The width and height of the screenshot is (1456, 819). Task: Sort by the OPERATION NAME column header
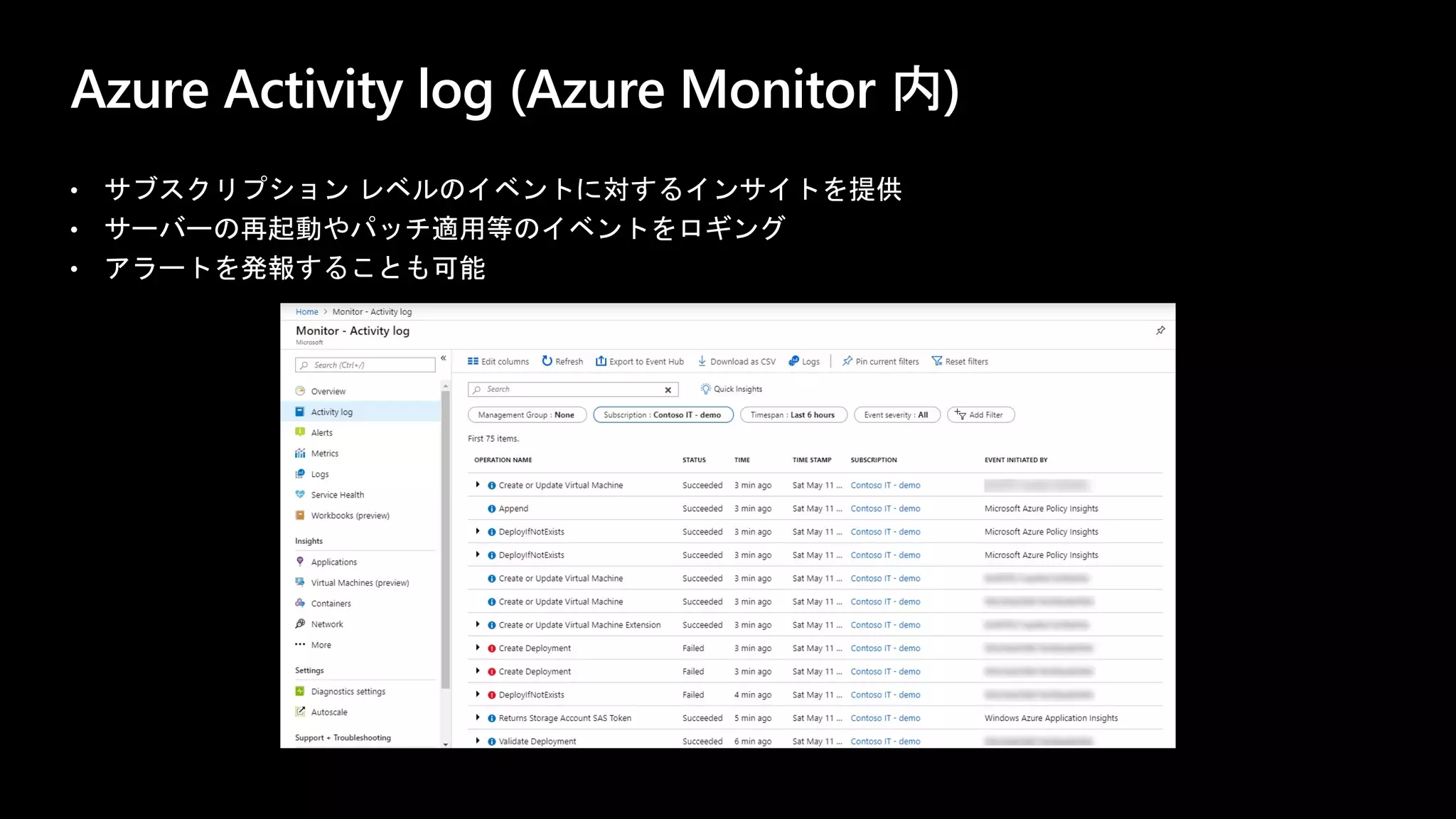503,460
